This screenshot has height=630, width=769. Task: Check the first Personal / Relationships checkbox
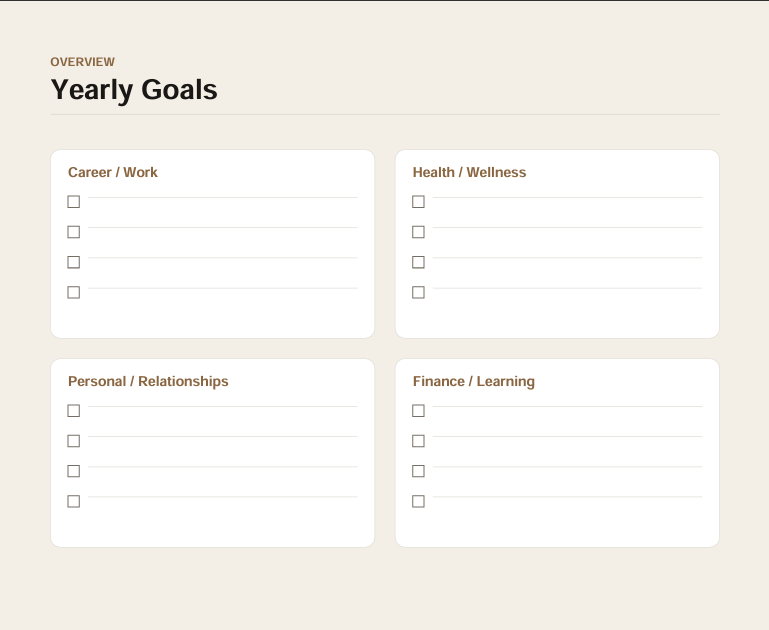click(x=74, y=410)
